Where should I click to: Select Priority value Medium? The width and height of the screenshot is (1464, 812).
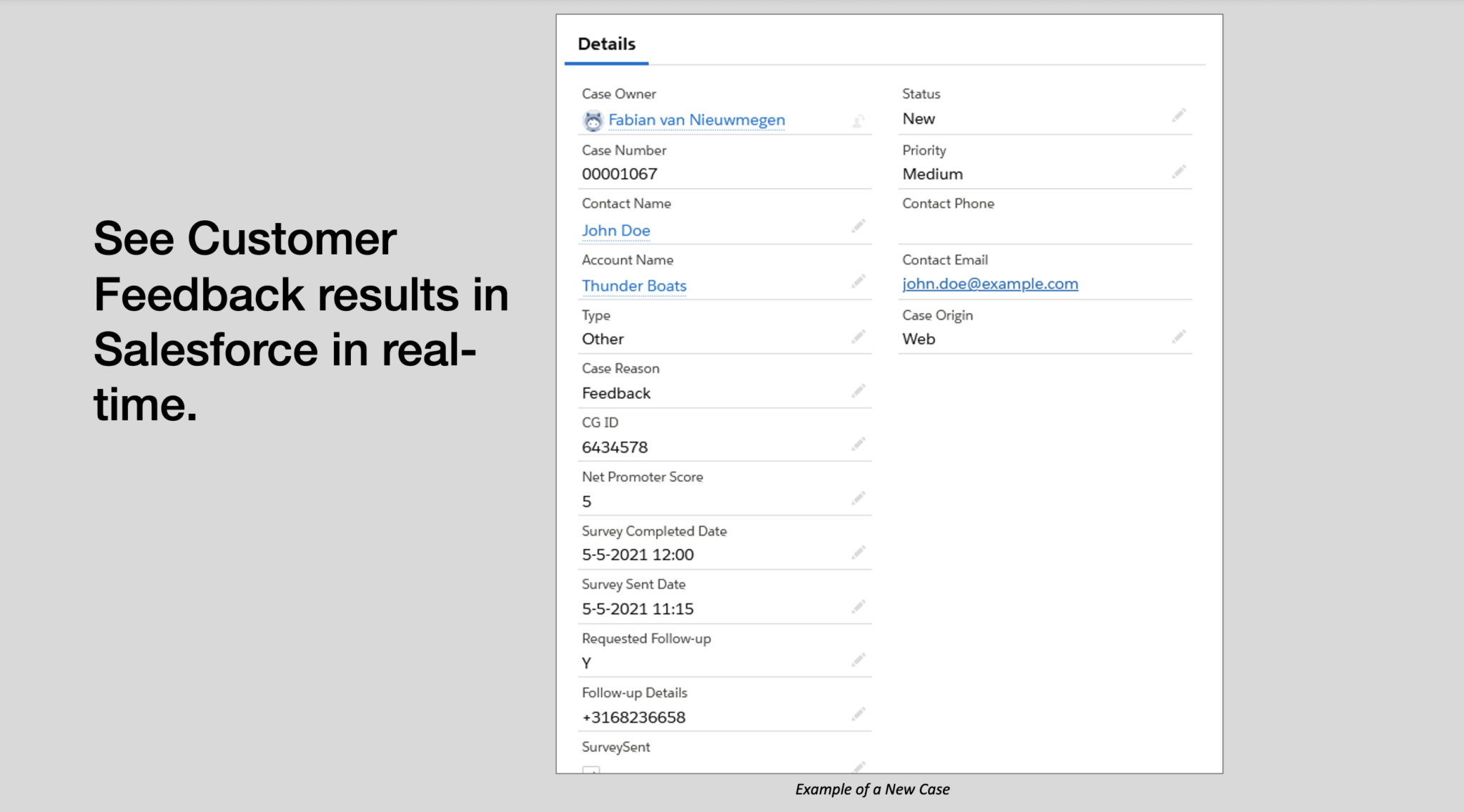[x=932, y=174]
